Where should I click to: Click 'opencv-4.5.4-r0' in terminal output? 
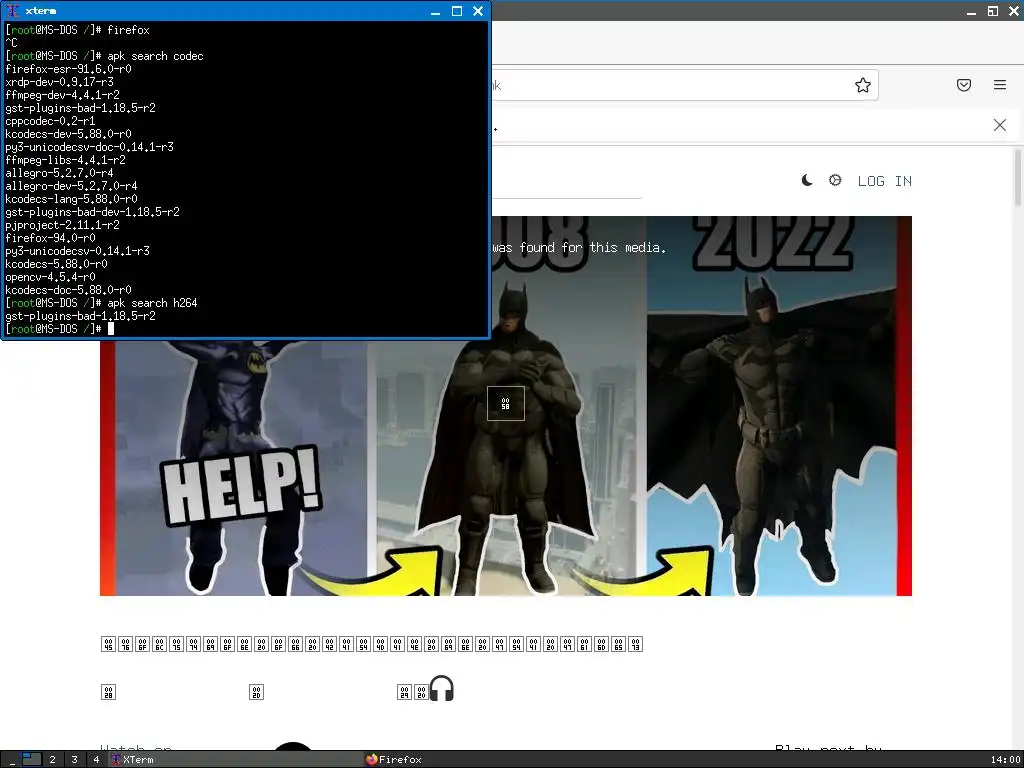tap(50, 277)
